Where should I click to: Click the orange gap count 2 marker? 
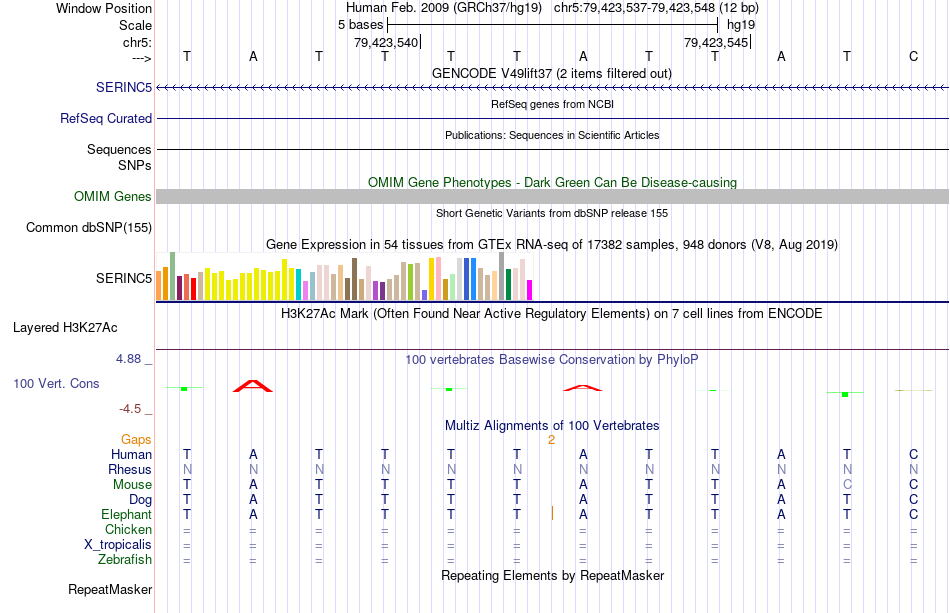pyautogui.click(x=551, y=440)
